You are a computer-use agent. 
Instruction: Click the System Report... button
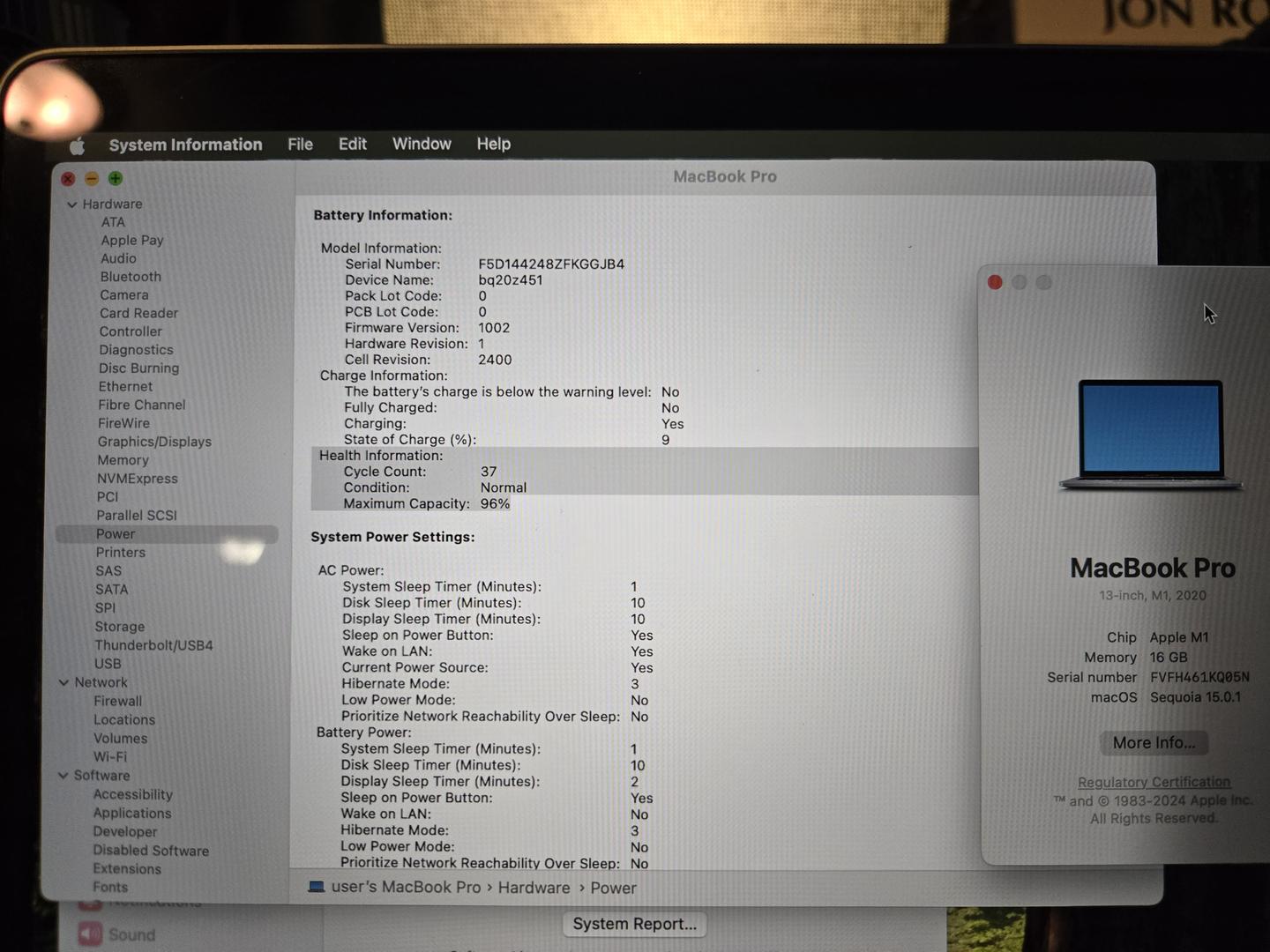634,924
